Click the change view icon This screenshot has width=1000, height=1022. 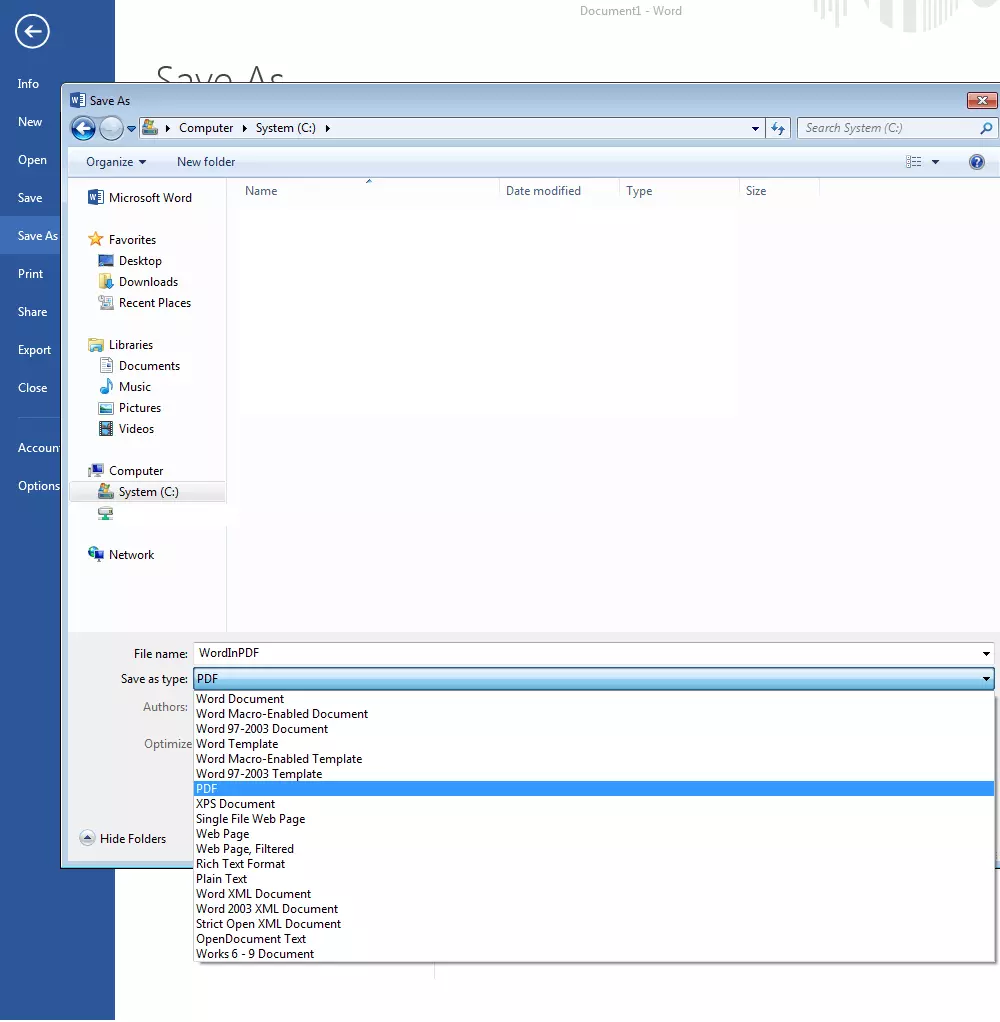click(913, 162)
